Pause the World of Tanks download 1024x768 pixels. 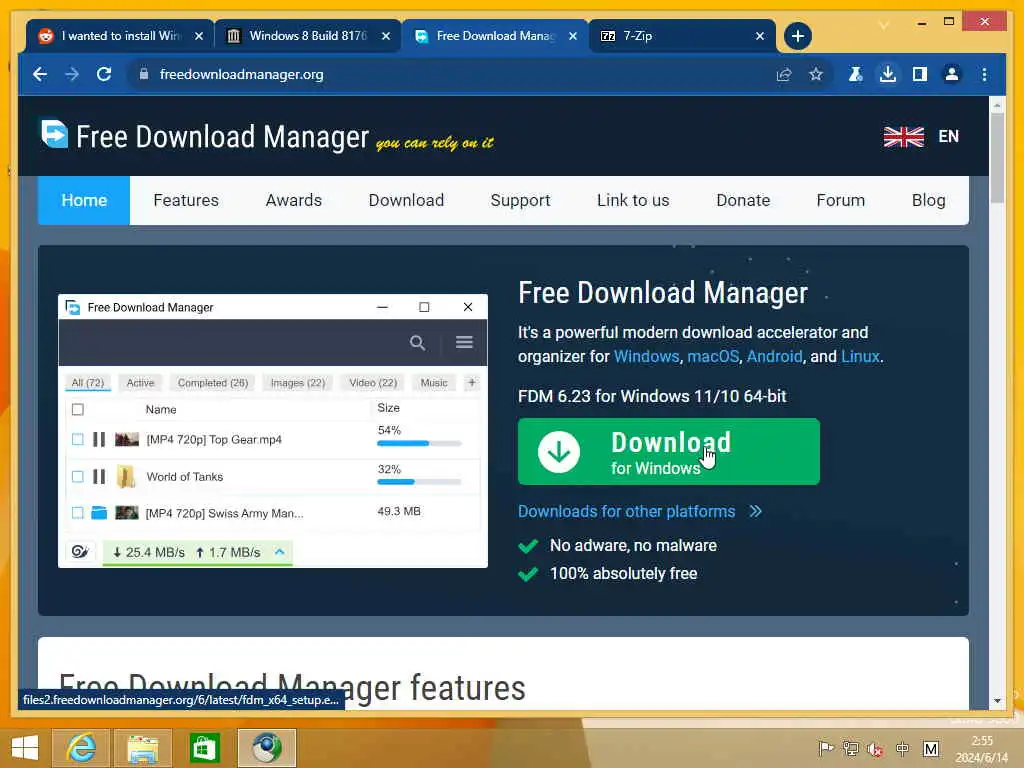(99, 477)
